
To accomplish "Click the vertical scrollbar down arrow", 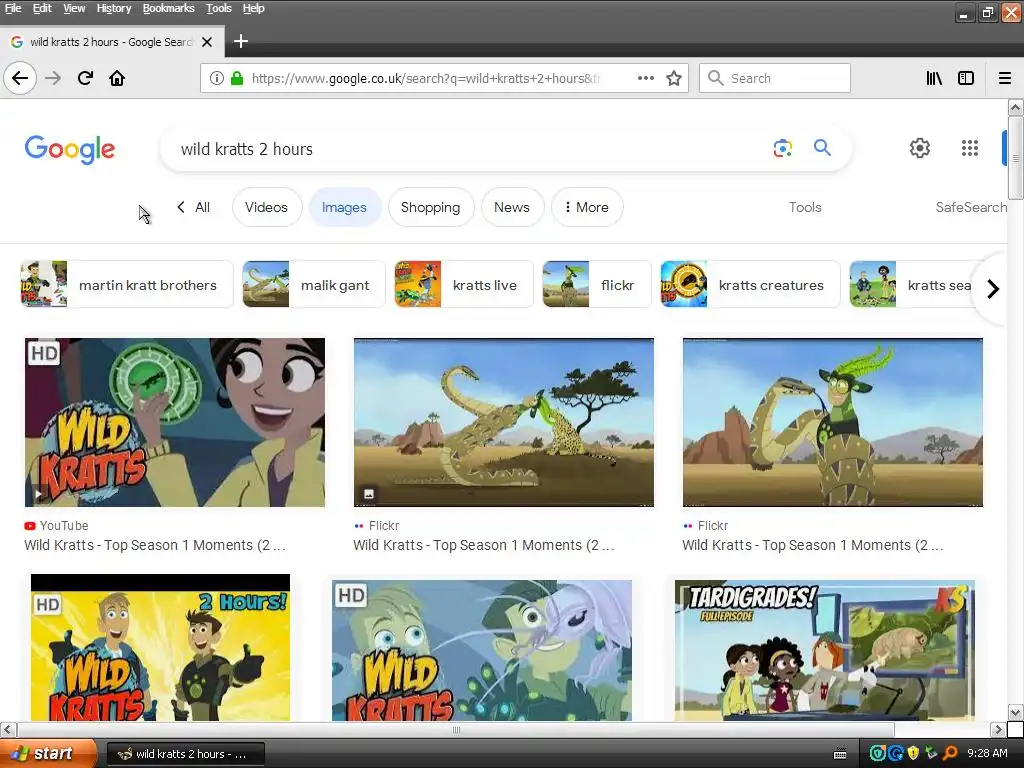I will click(1016, 712).
